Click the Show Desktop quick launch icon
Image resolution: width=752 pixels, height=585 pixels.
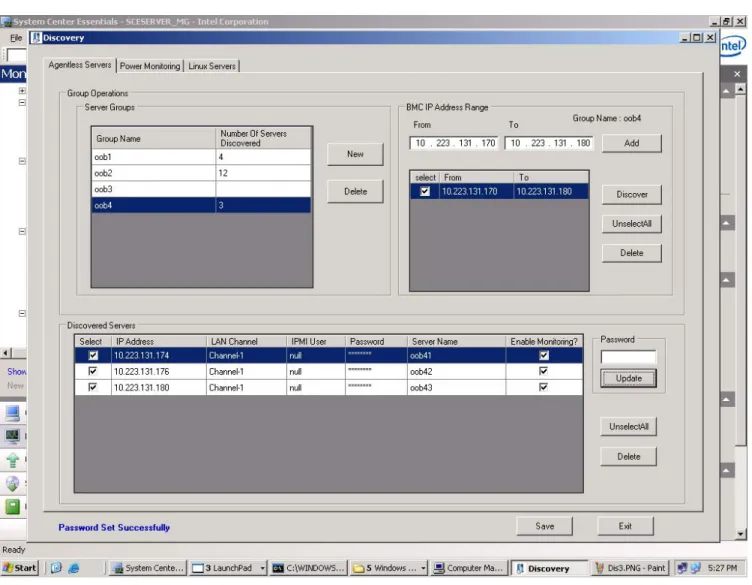56,568
